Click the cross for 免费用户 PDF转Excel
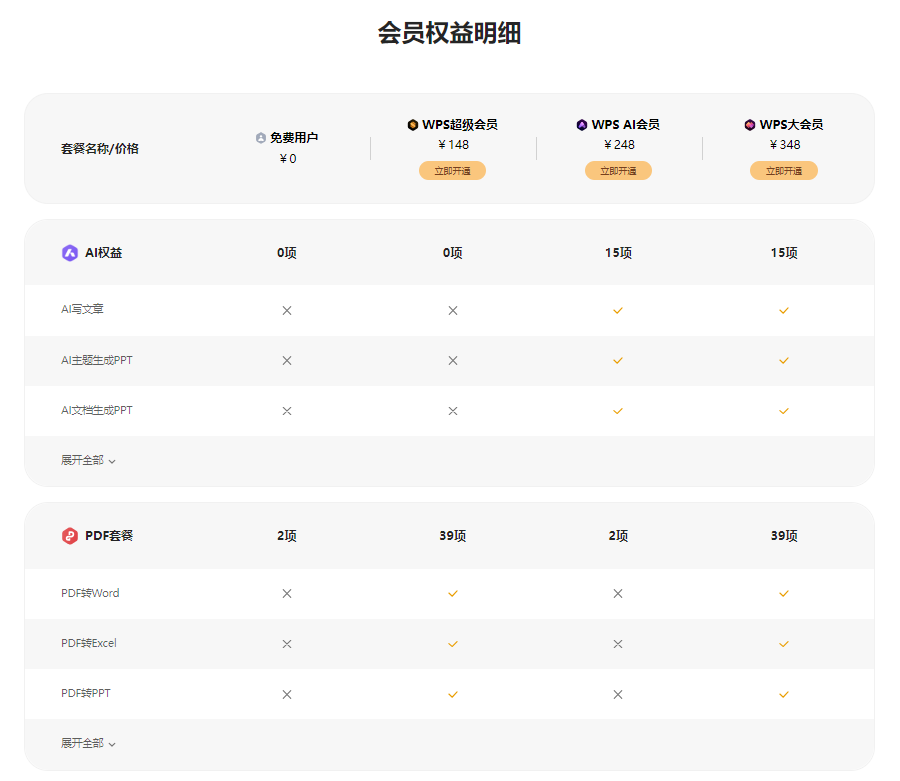The height and width of the screenshot is (781, 900). point(287,644)
